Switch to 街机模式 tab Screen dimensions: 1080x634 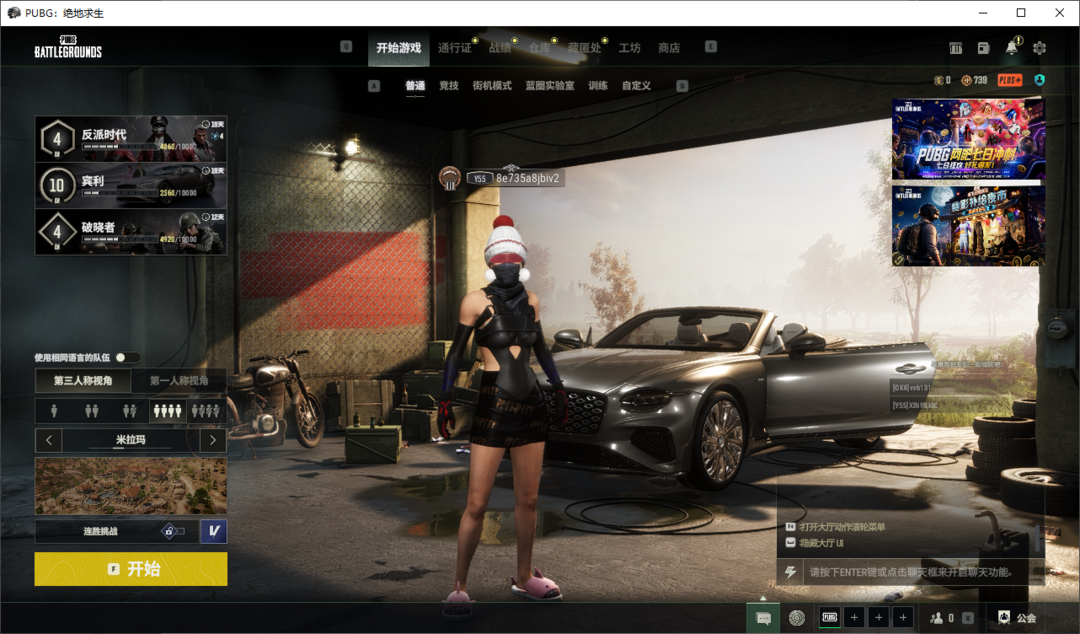(492, 85)
